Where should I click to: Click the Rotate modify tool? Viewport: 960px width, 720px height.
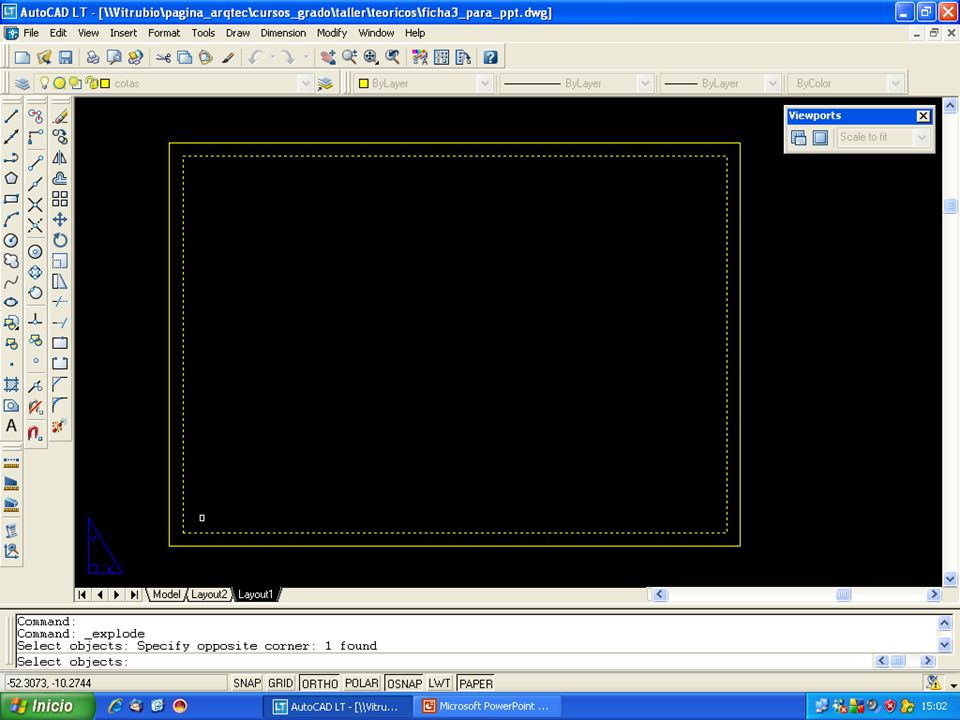(60, 241)
